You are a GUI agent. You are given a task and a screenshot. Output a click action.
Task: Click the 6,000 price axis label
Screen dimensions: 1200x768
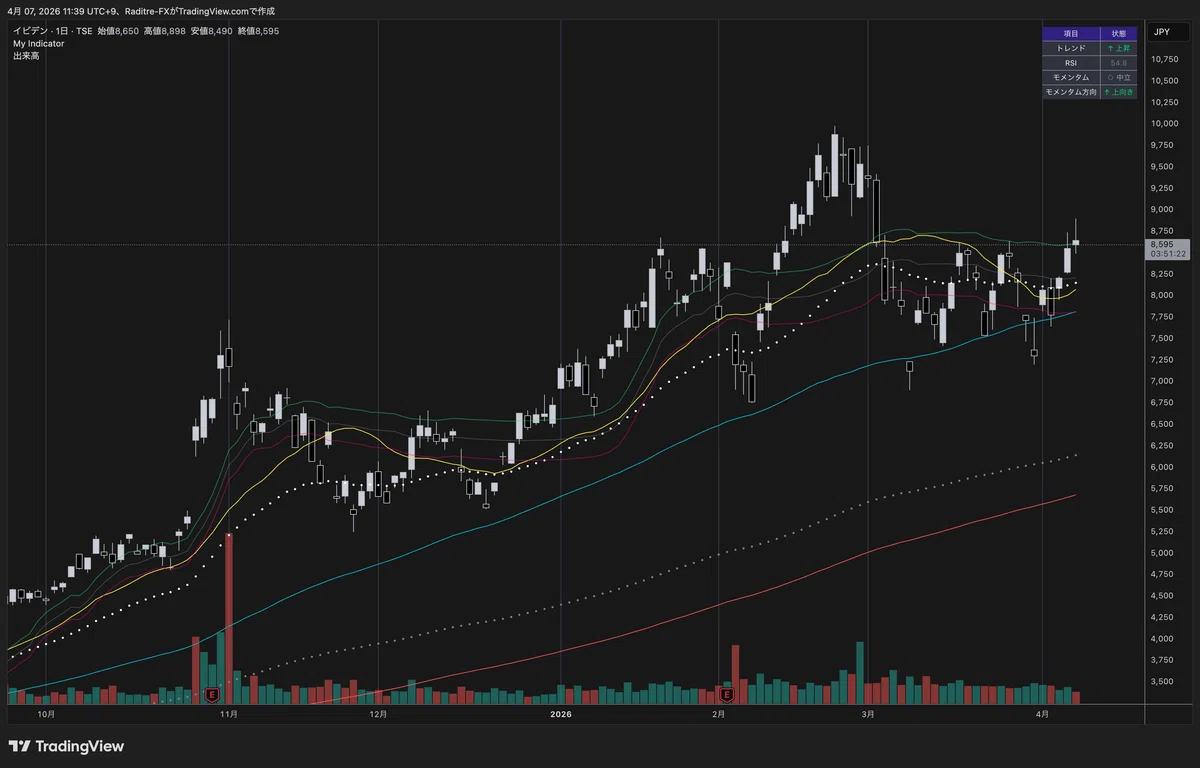click(x=1161, y=467)
